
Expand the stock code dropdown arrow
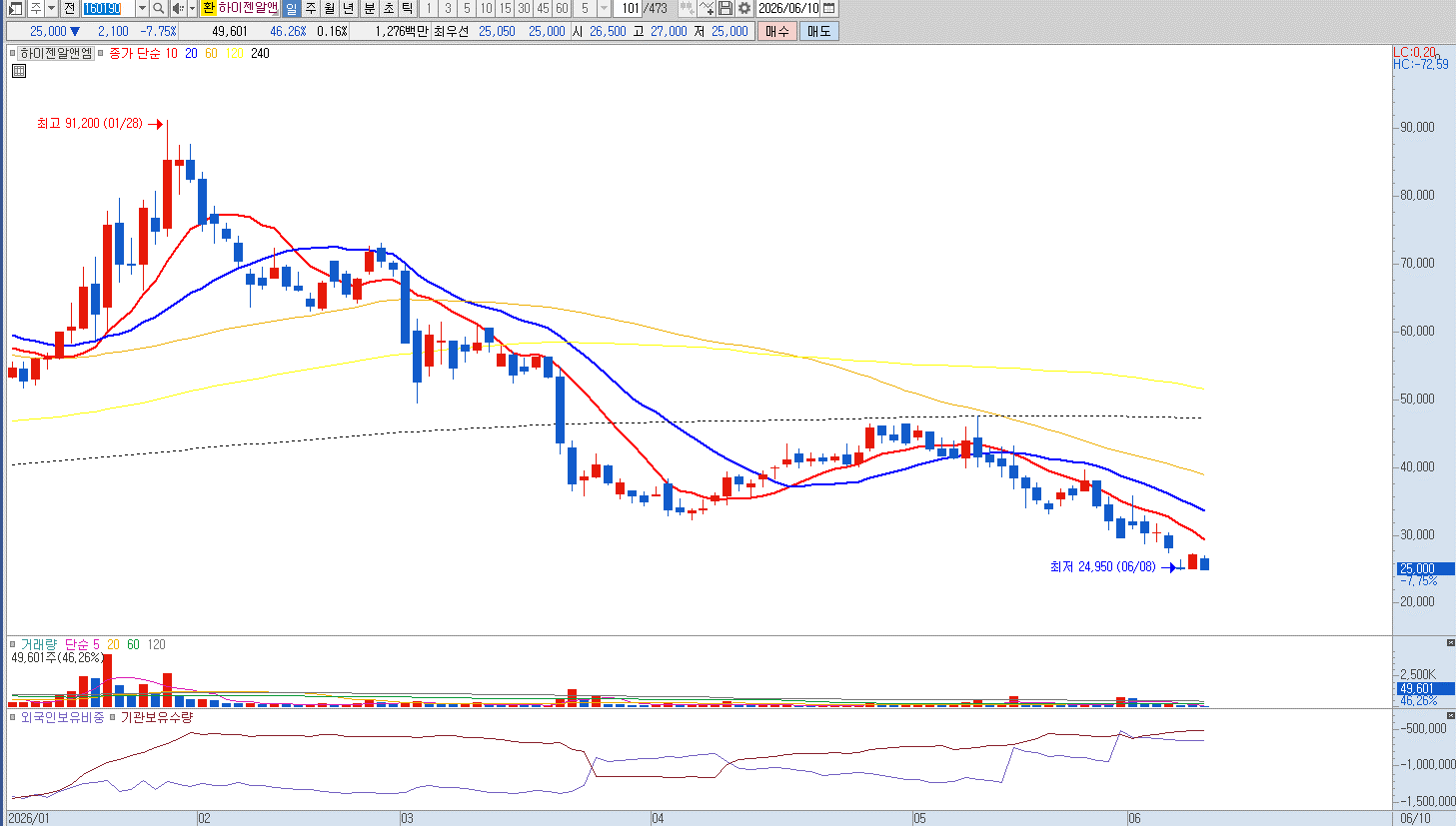click(x=142, y=8)
